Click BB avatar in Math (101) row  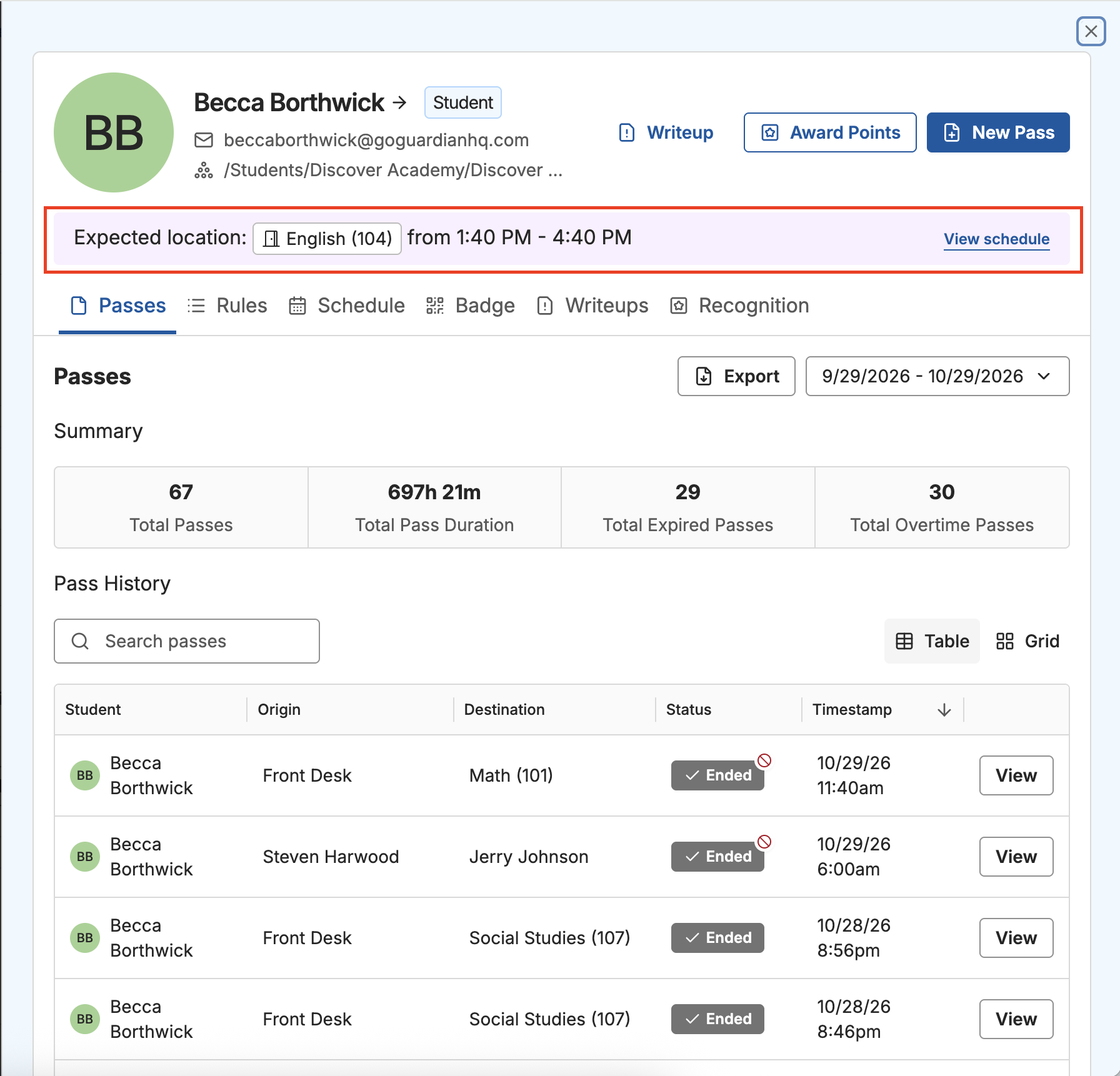tap(85, 775)
